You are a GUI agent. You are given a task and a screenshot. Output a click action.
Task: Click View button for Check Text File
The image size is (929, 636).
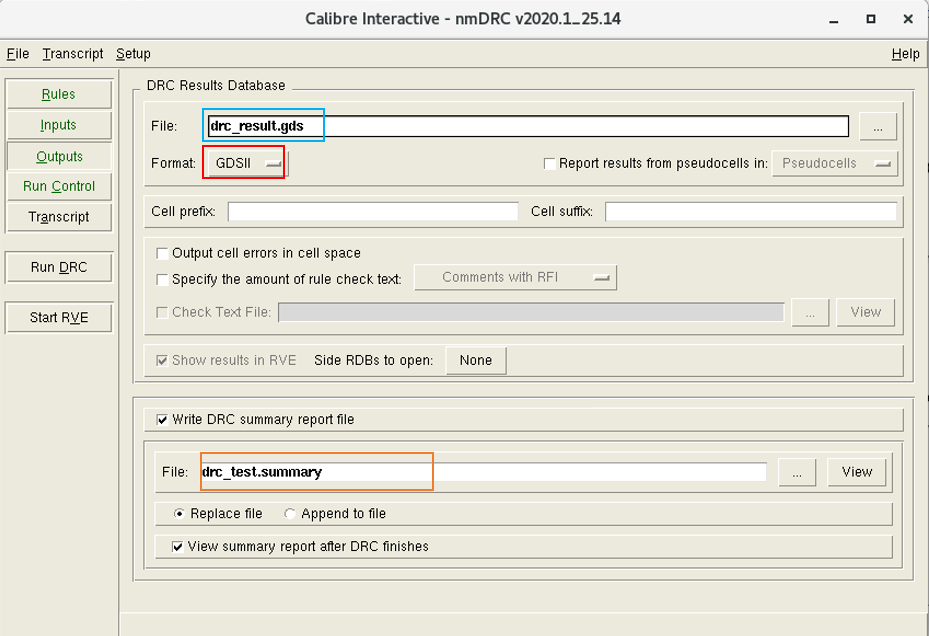point(865,312)
